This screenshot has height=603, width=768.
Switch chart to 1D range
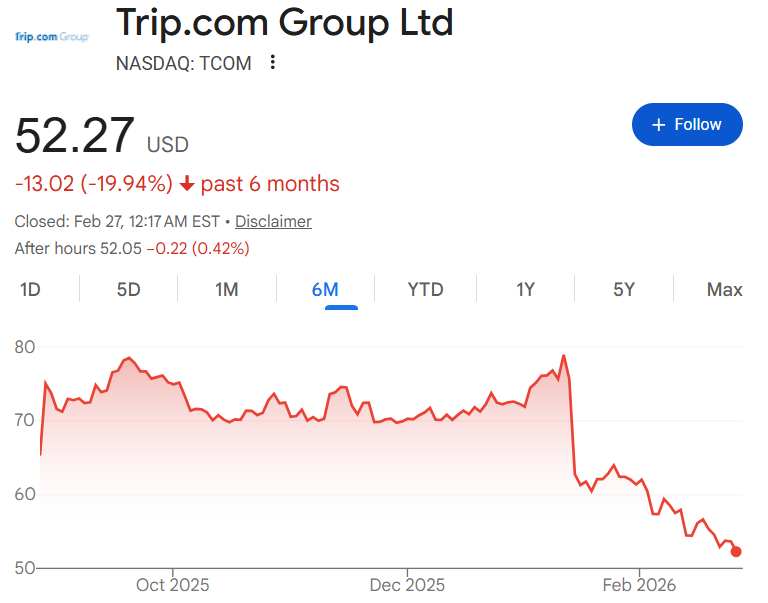click(x=30, y=290)
